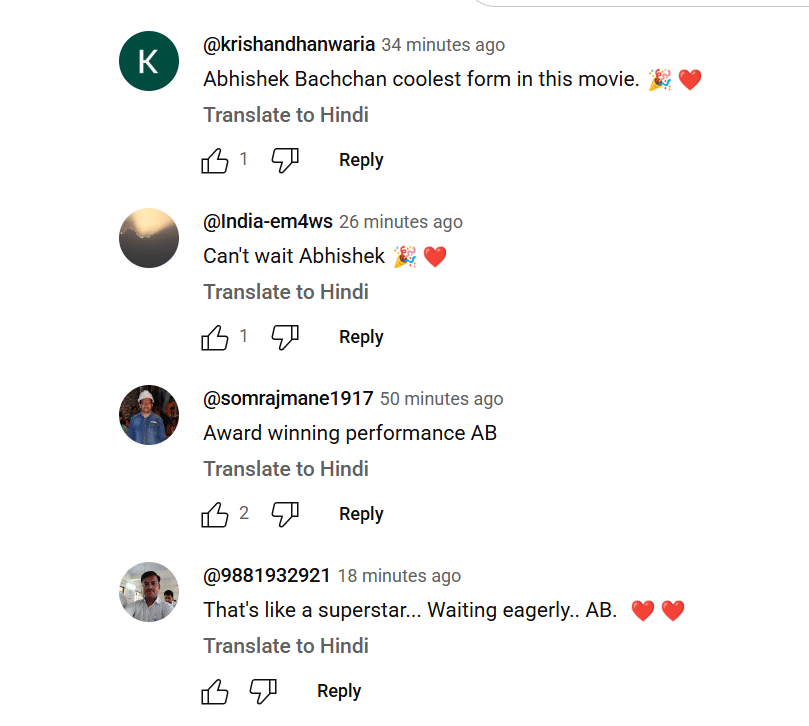
Task: Reply to @somrajmane1917's comment
Action: pyautogui.click(x=361, y=514)
